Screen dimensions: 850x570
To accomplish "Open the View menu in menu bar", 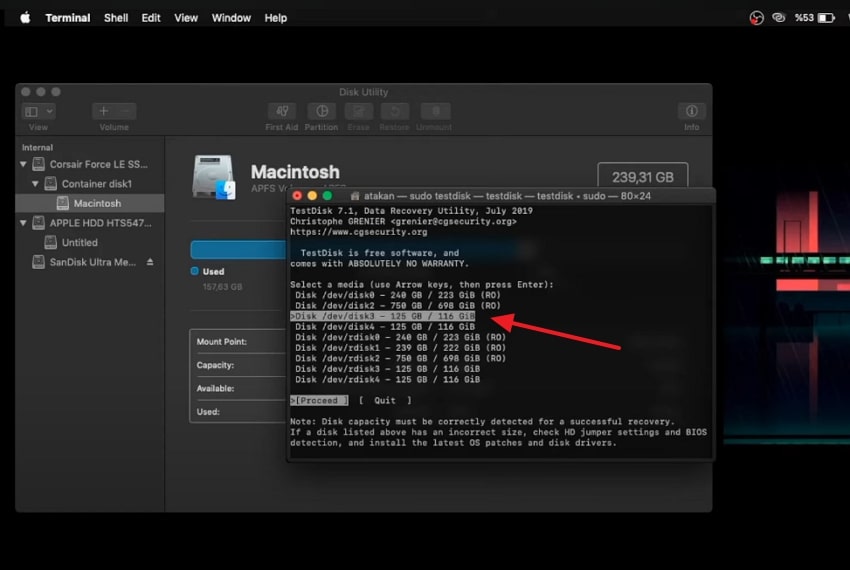I will (186, 18).
